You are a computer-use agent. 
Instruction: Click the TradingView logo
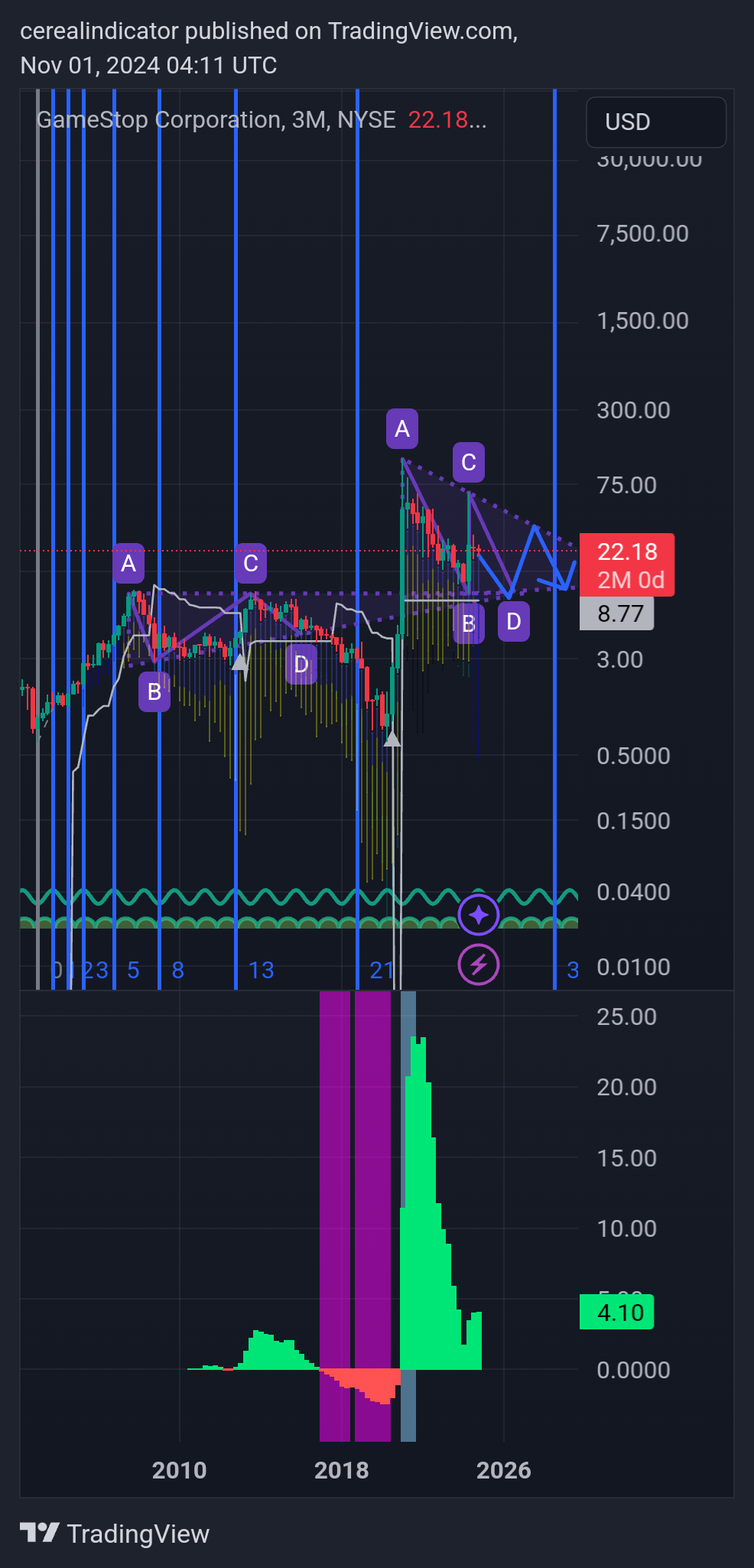pyautogui.click(x=39, y=1533)
